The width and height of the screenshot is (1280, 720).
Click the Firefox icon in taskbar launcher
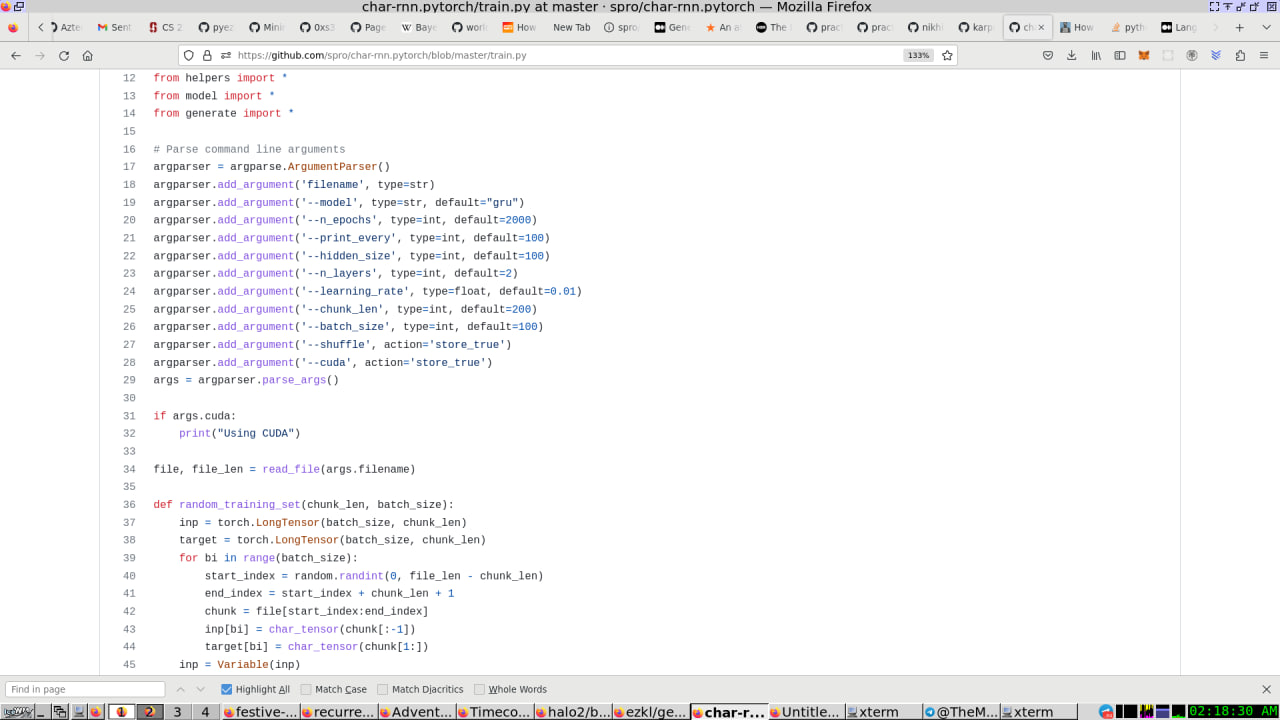point(96,712)
